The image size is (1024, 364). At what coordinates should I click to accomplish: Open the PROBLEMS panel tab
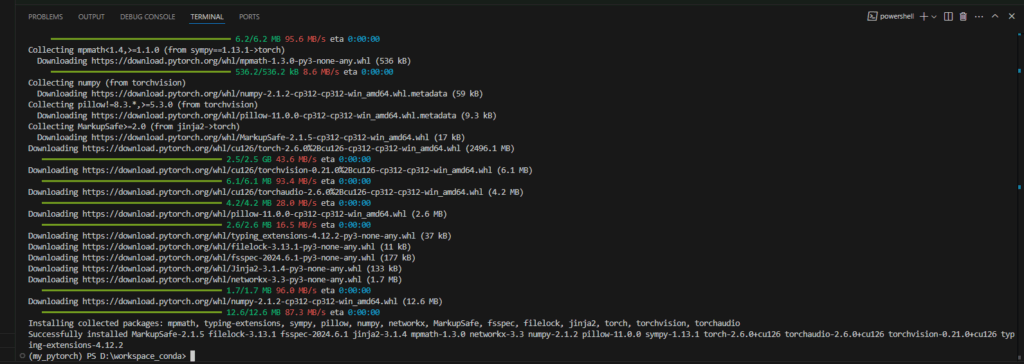pos(46,17)
